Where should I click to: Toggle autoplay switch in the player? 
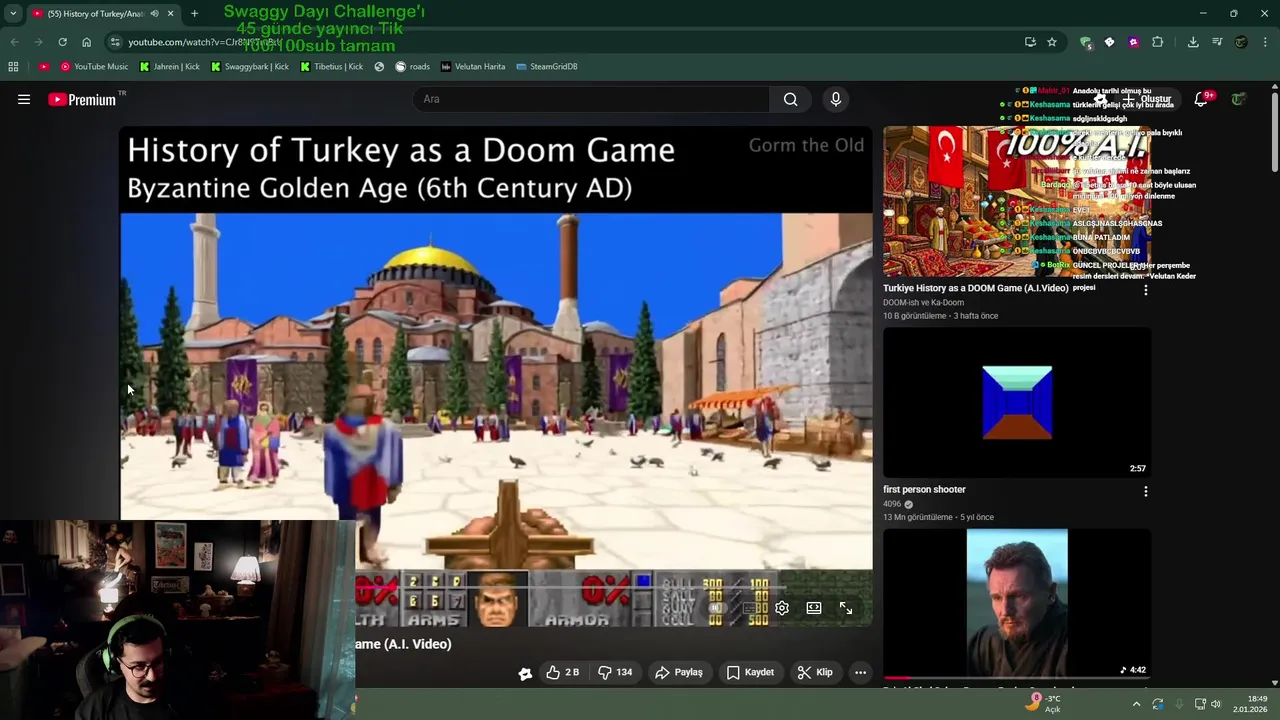[x=716, y=608]
